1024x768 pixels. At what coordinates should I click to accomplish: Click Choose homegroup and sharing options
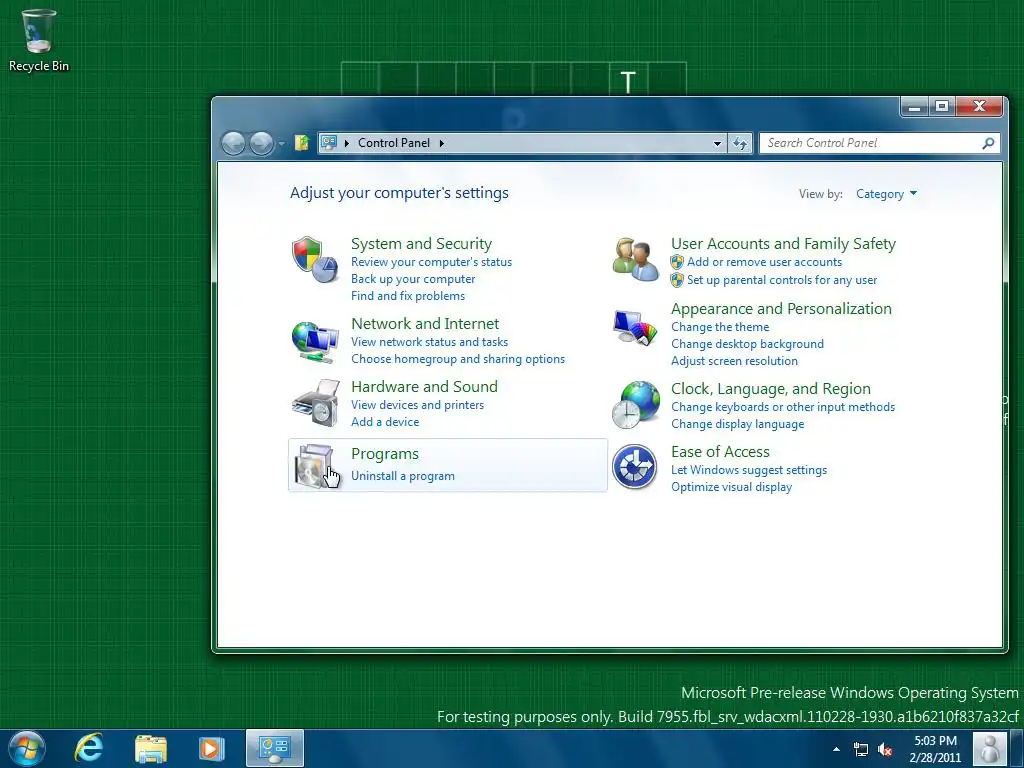click(x=458, y=359)
